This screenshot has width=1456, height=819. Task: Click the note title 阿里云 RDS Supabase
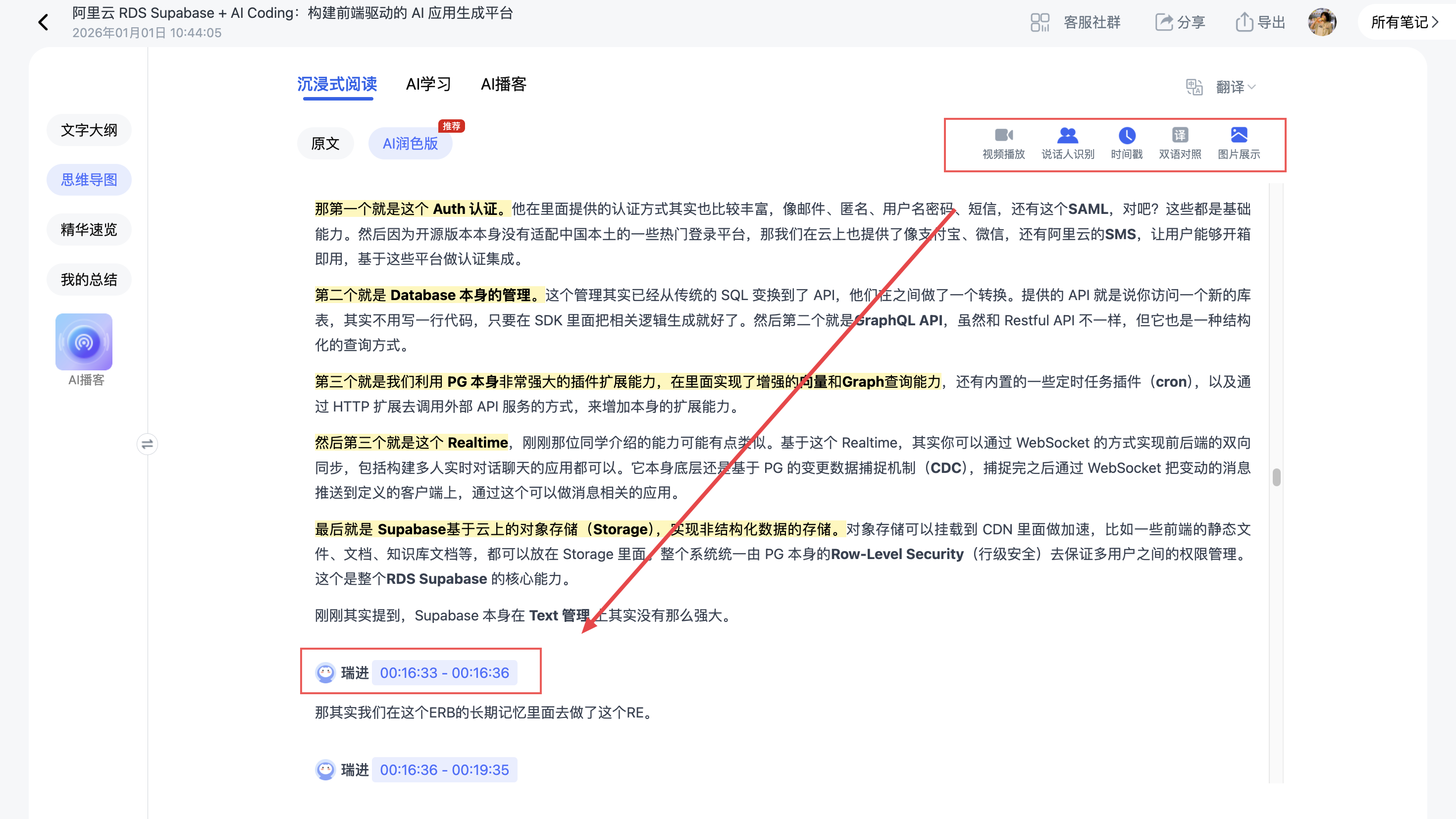(292, 13)
